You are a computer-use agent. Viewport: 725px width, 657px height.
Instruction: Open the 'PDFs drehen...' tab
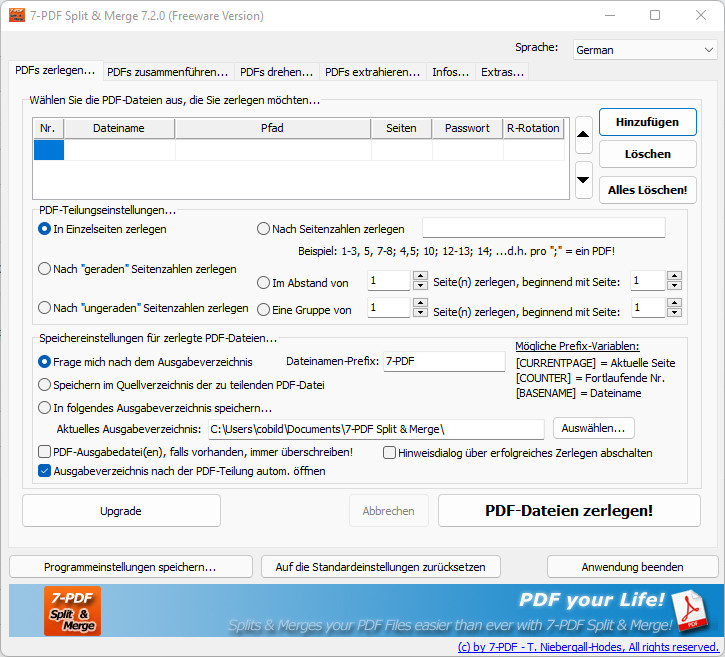276,72
